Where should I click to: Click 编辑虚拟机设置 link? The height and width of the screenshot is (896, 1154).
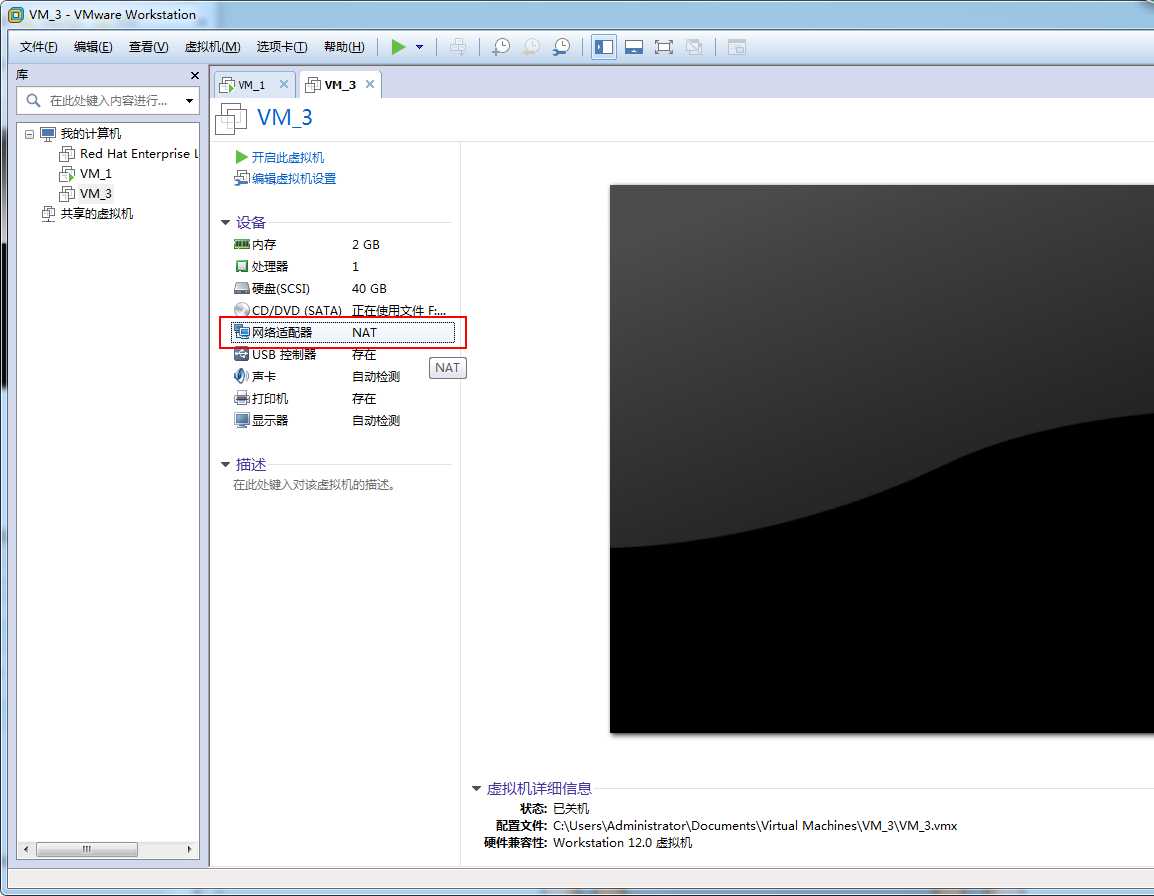pos(294,178)
